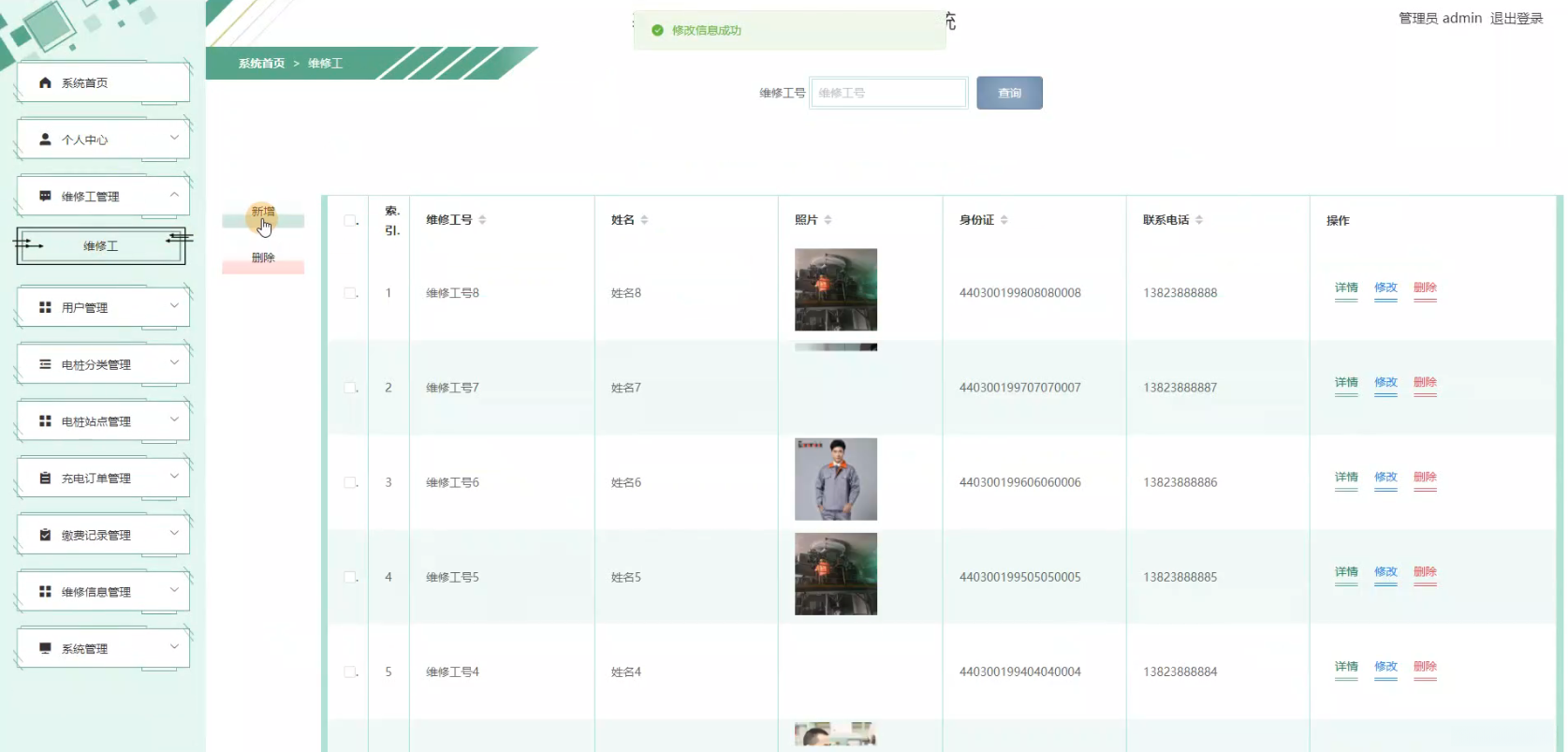The image size is (1568, 752).
Task: Expand the 系统管理 menu chevron
Action: [174, 646]
